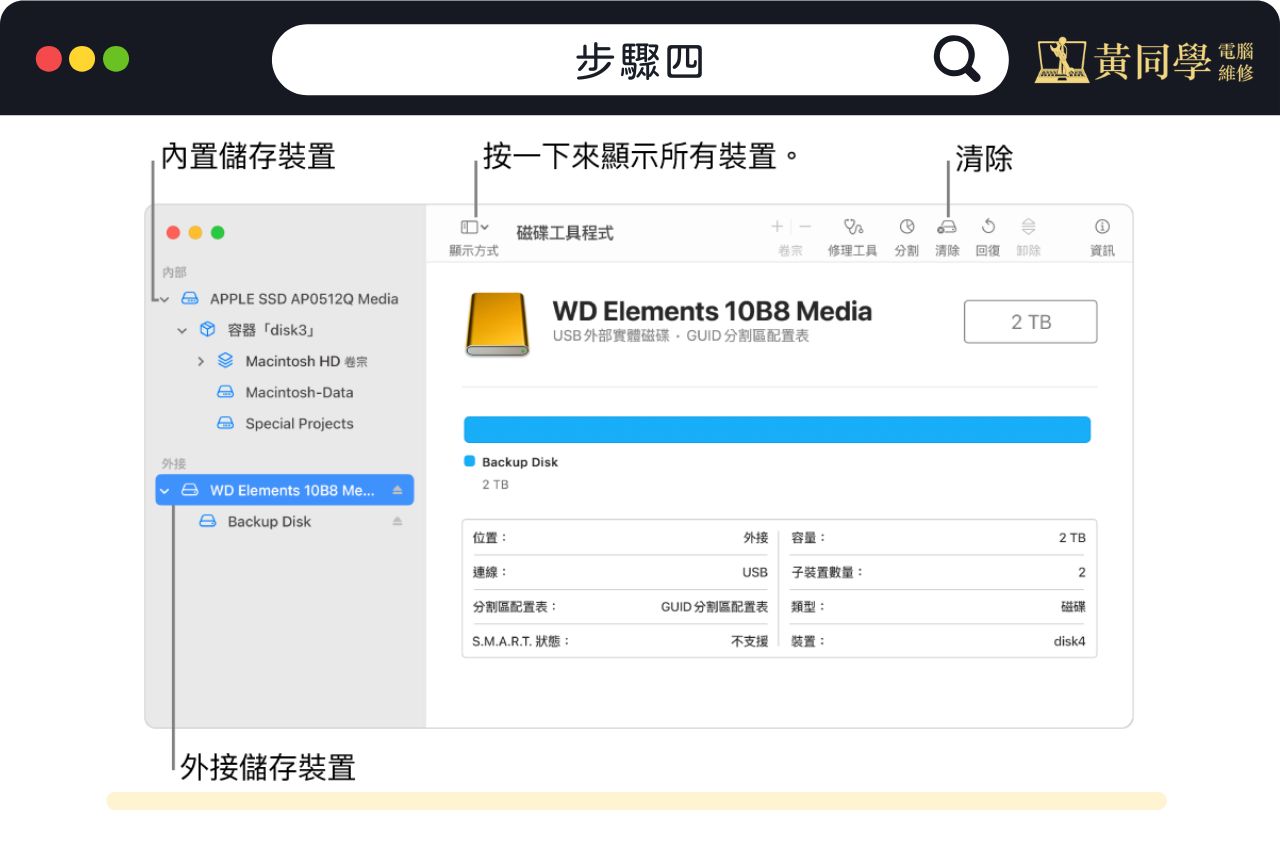Click the blue Backup Disk legend square
Screen dimensions: 1280x850
click(x=470, y=461)
